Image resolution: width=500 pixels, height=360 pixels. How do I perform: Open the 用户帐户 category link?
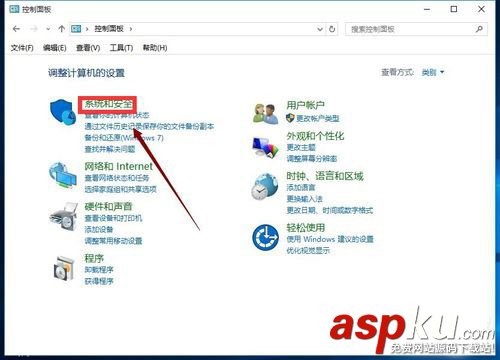[x=305, y=105]
